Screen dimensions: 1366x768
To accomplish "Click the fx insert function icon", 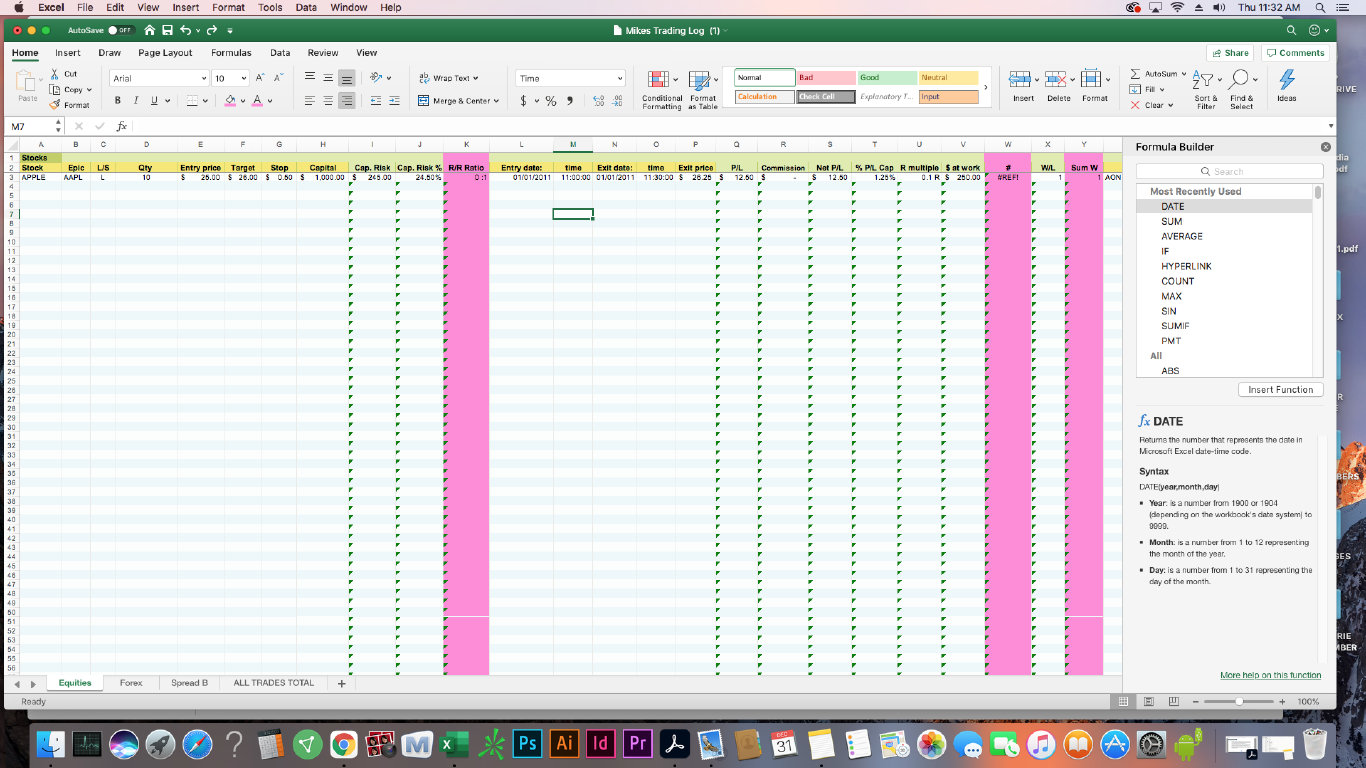I will 121,127.
